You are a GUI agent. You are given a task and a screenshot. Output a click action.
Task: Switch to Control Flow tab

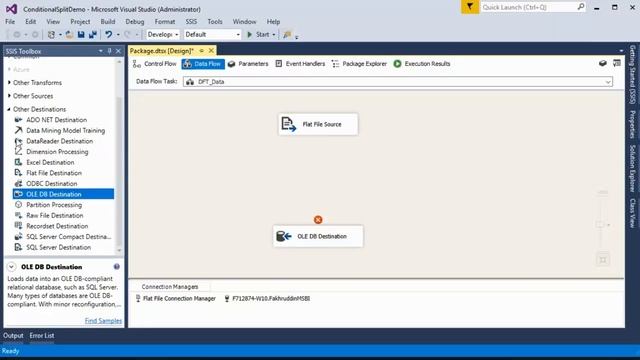[155, 64]
